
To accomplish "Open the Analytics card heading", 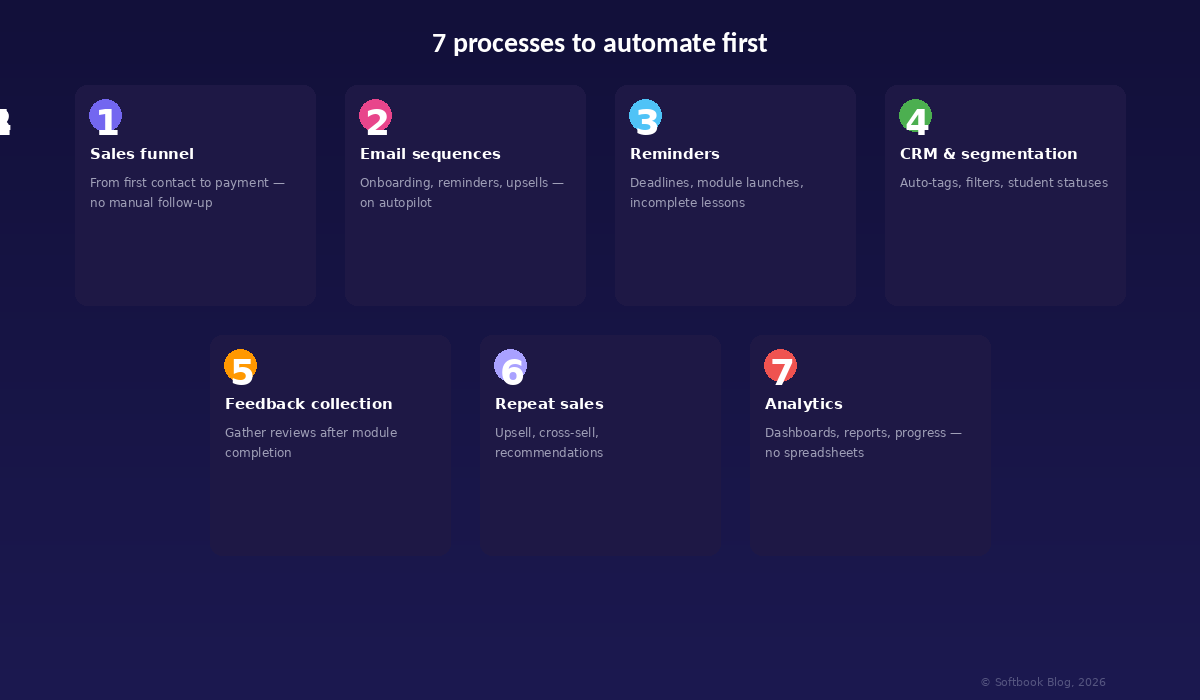I will [x=803, y=404].
